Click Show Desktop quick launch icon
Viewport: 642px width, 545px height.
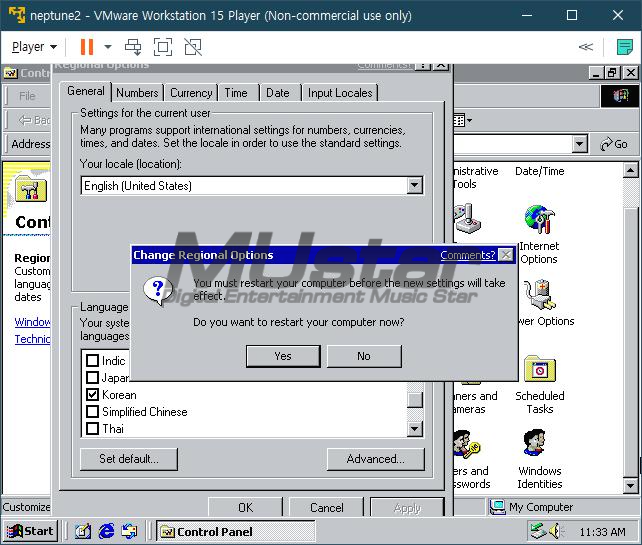click(83, 531)
